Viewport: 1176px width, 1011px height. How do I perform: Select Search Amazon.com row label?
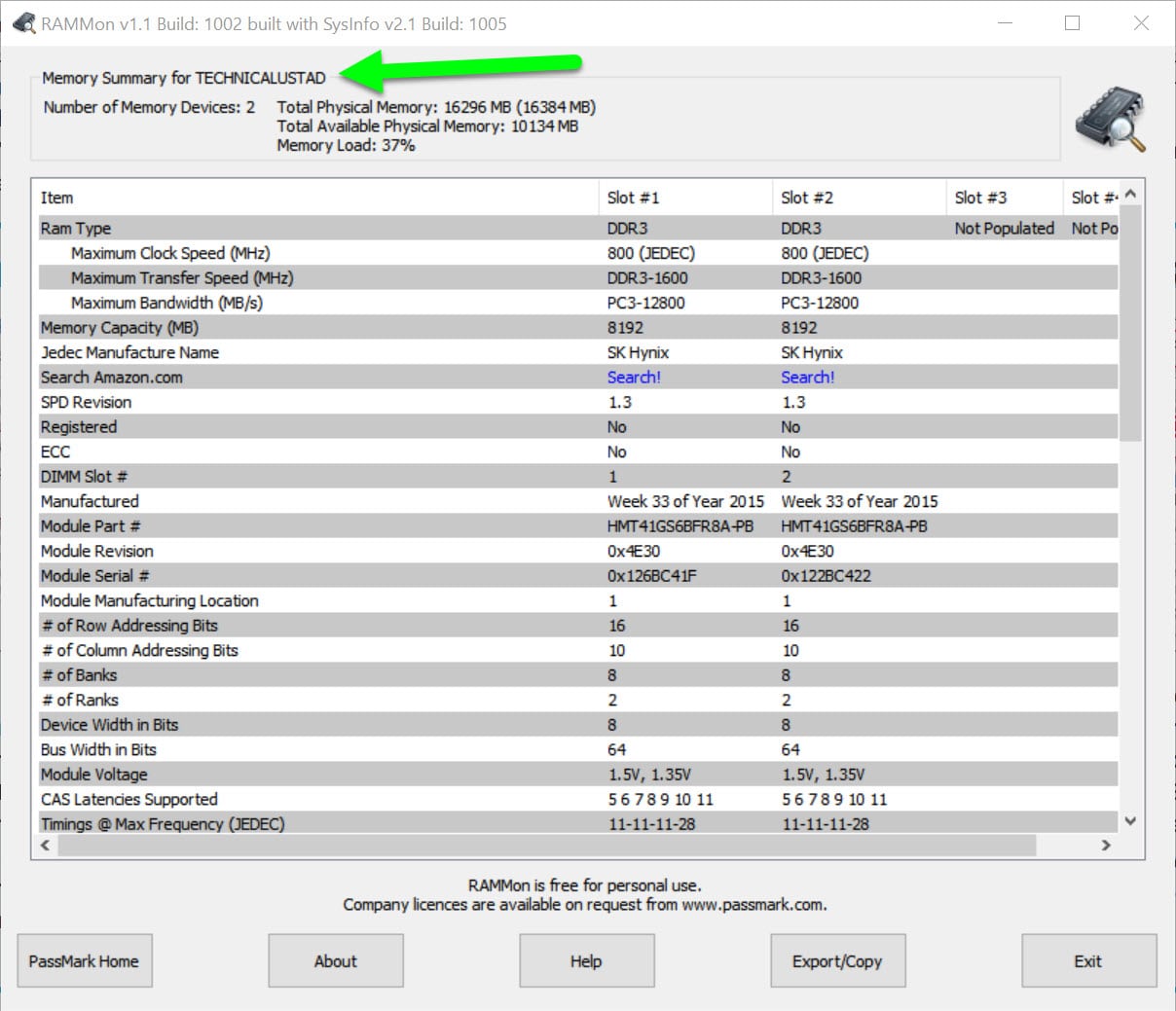pos(112,378)
